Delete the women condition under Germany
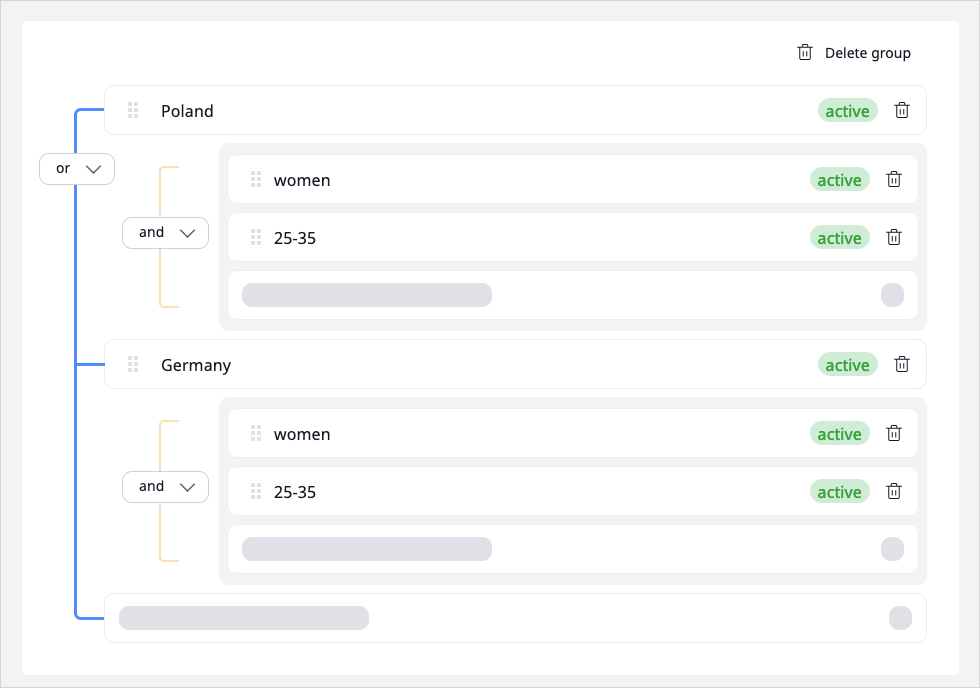The width and height of the screenshot is (980, 688). click(894, 434)
